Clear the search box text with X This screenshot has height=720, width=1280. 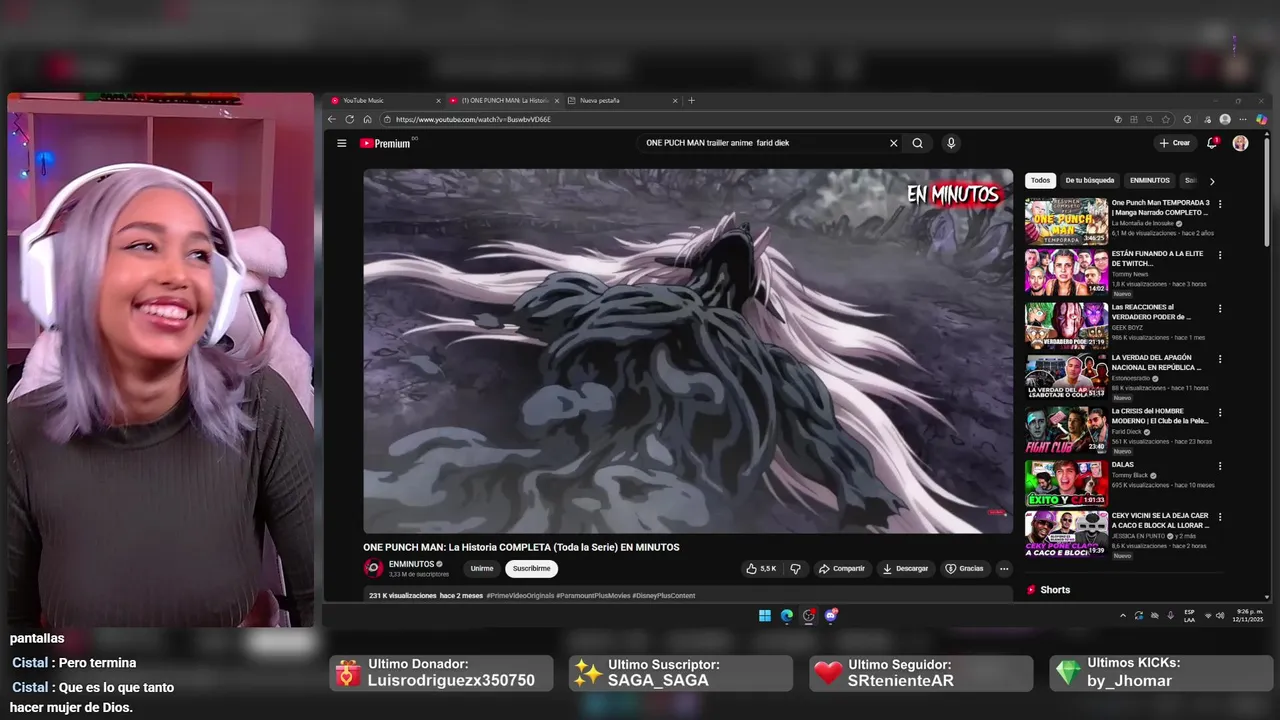point(894,143)
